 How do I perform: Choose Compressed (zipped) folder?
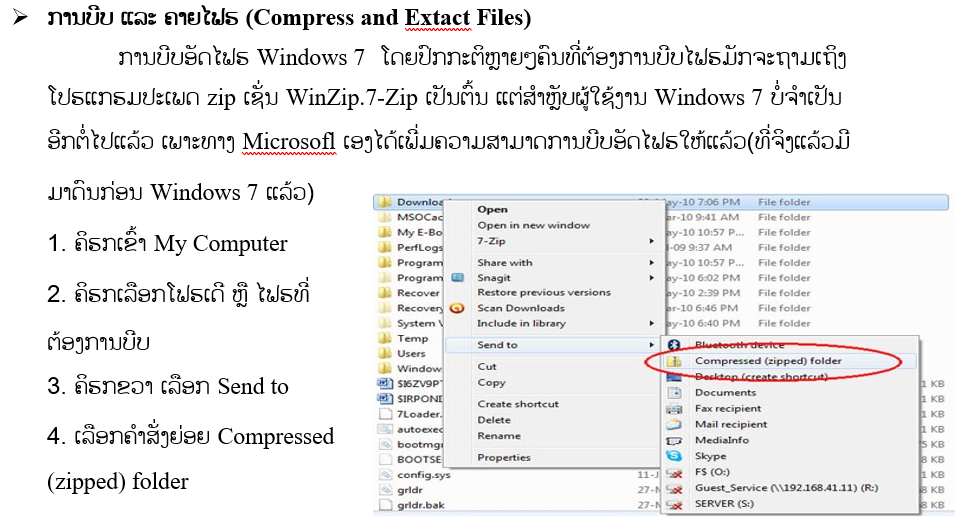coord(767,361)
